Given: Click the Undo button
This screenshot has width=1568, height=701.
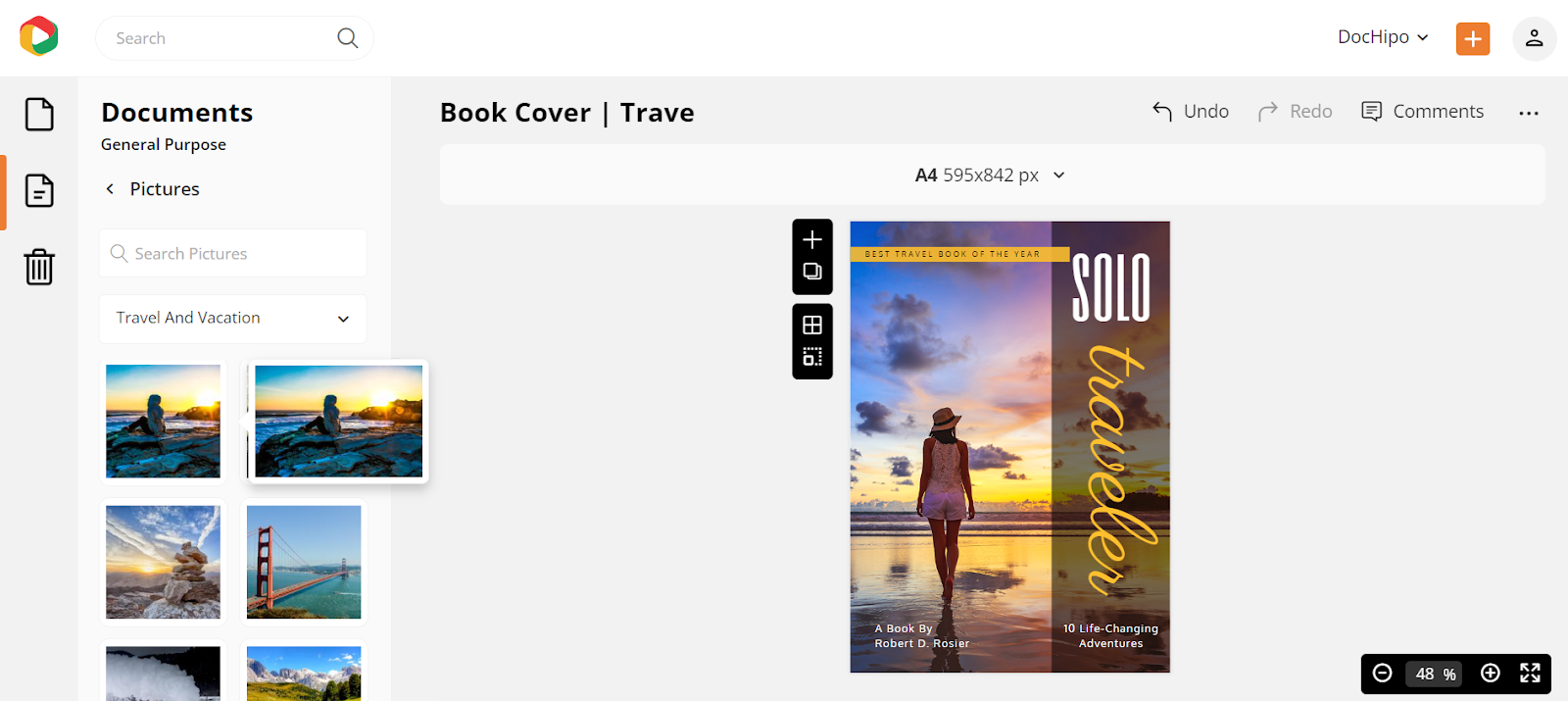Looking at the screenshot, I should [1191, 112].
